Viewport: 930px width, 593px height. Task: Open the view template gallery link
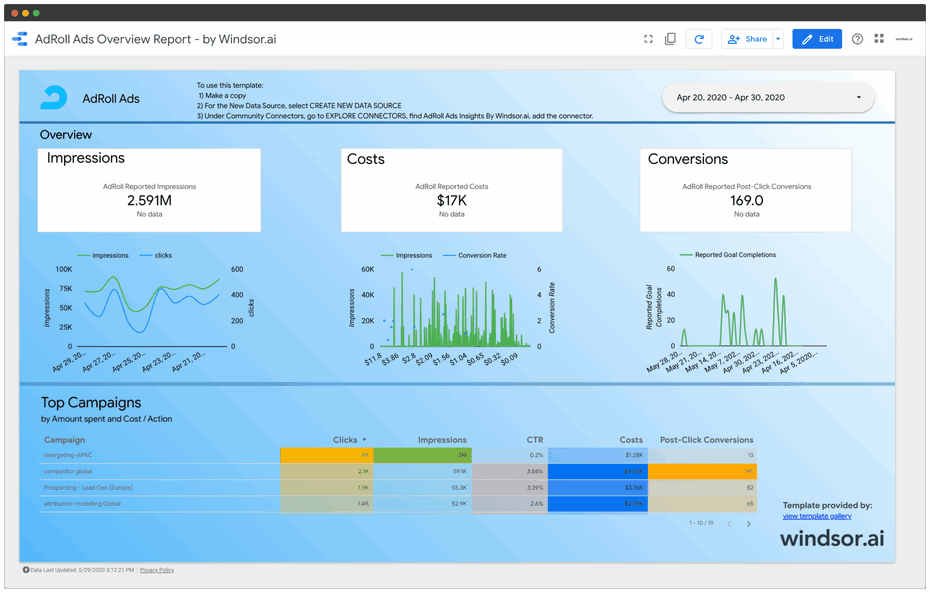(x=817, y=517)
